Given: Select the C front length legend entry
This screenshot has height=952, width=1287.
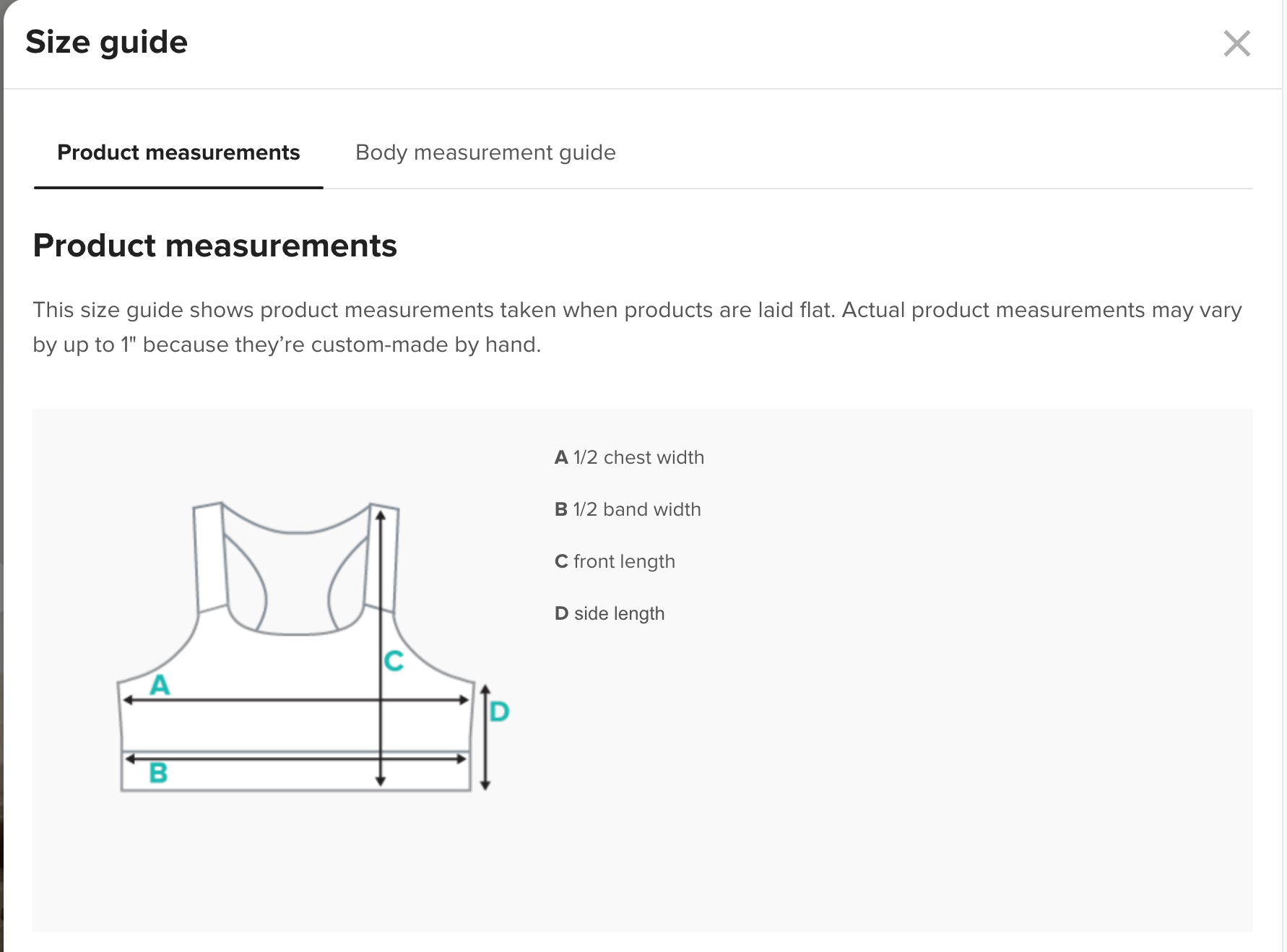Looking at the screenshot, I should pos(615,561).
